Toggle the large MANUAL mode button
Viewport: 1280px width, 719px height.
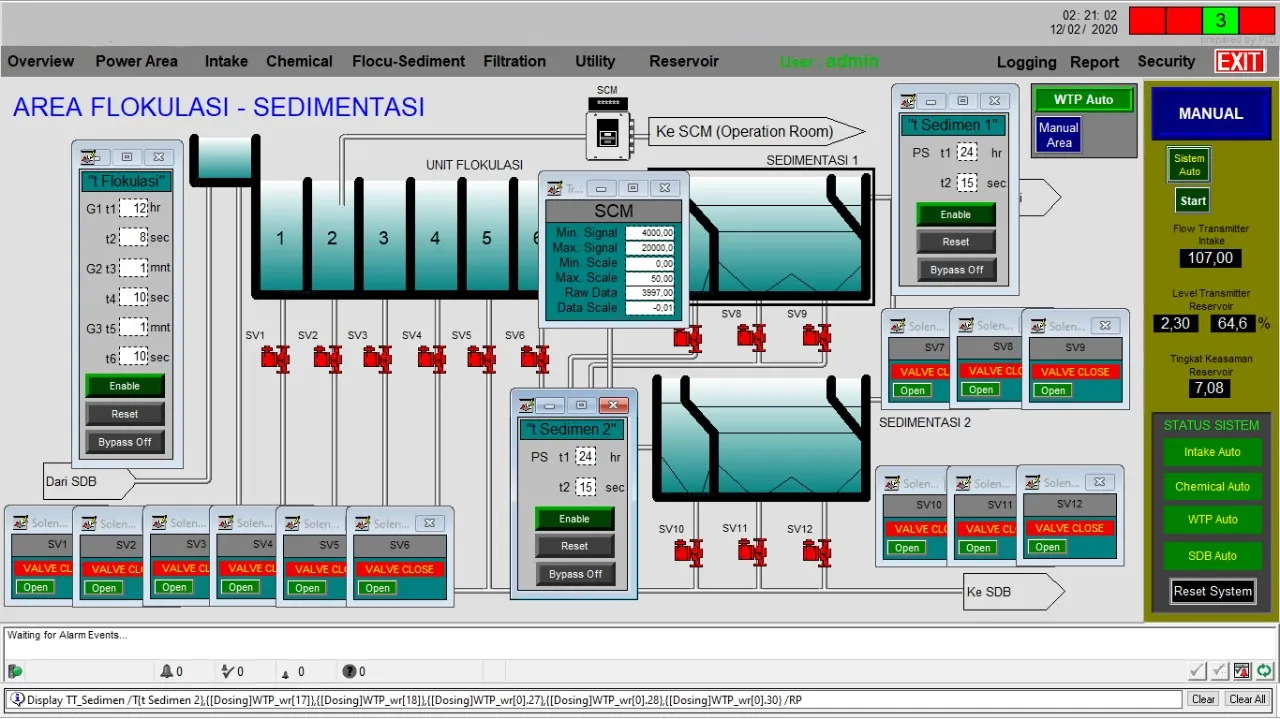[1210, 113]
